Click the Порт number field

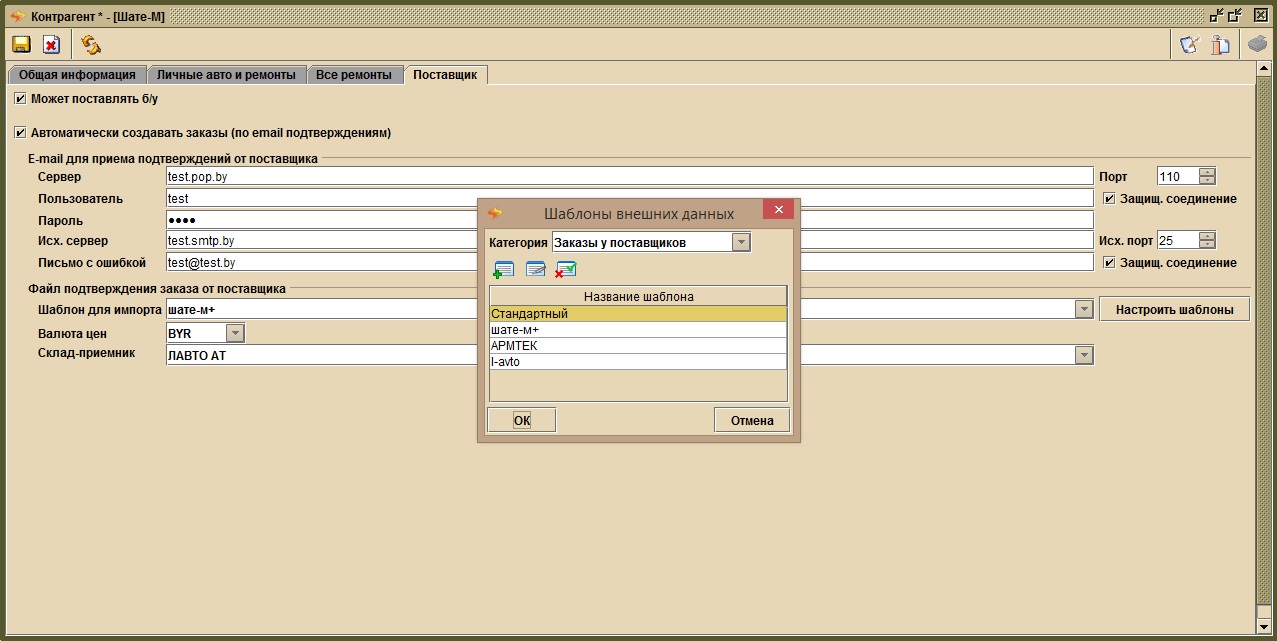(x=1178, y=176)
